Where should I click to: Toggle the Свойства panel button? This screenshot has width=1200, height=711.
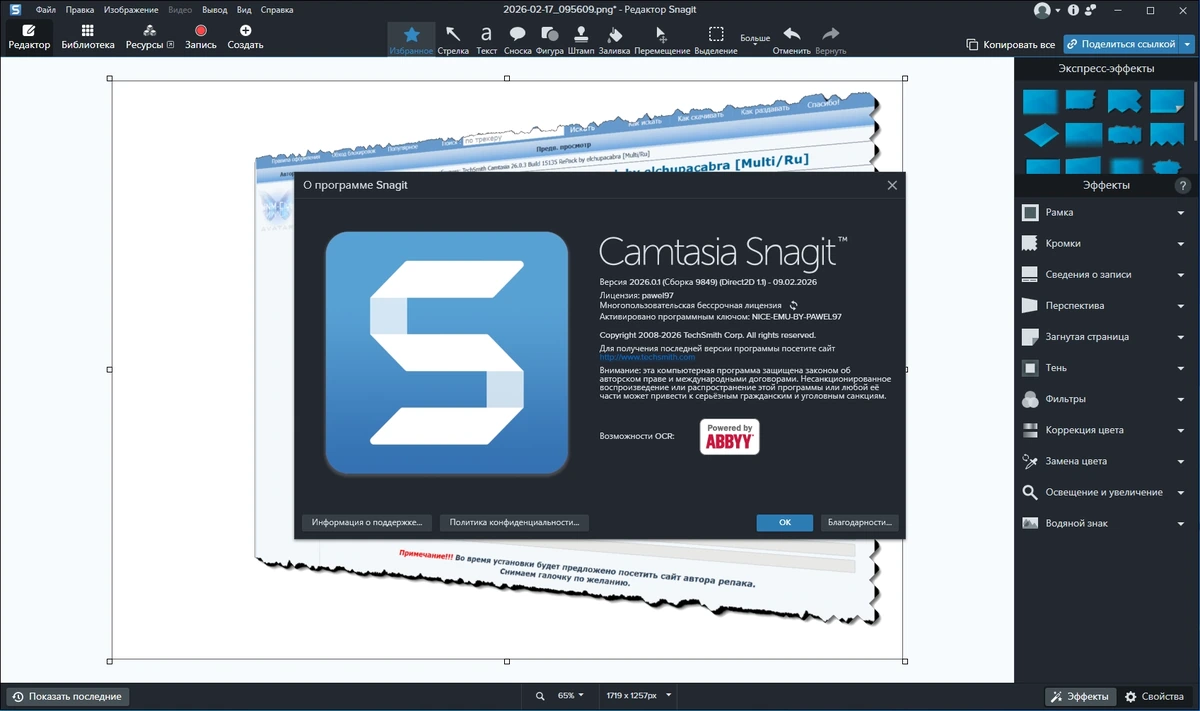click(1154, 696)
